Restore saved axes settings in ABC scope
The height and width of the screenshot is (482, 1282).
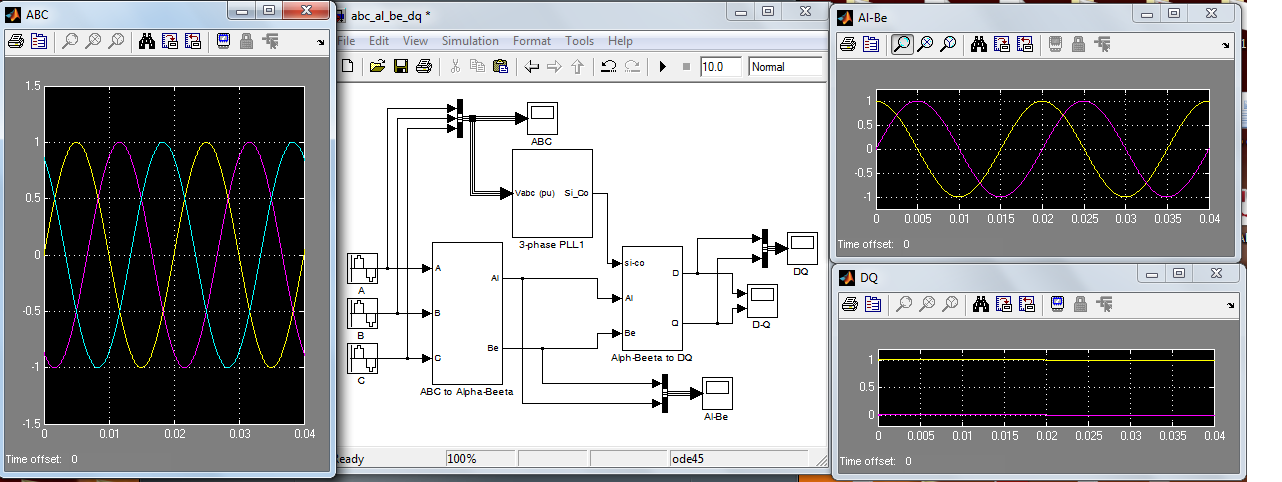click(193, 42)
